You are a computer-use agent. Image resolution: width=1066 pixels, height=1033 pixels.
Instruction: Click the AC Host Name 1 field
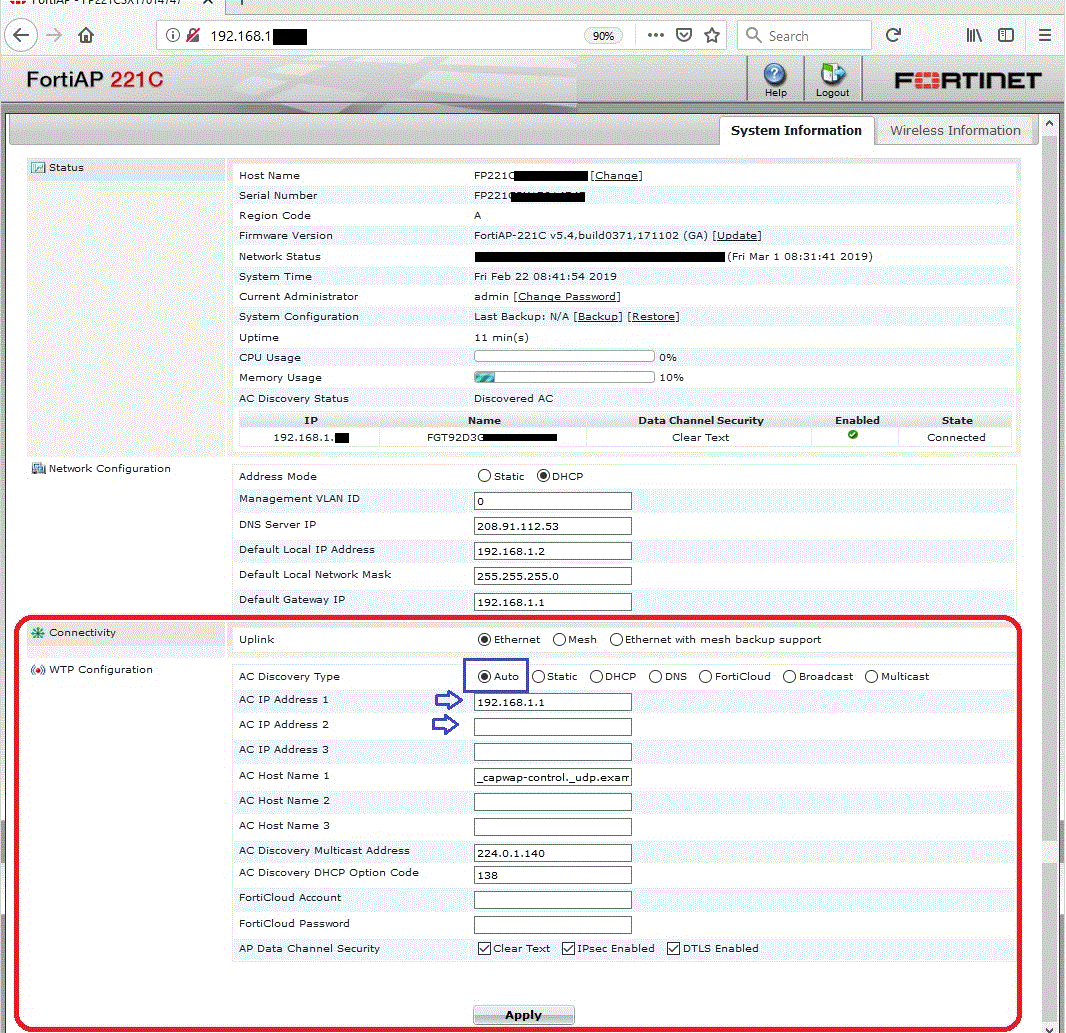click(553, 777)
